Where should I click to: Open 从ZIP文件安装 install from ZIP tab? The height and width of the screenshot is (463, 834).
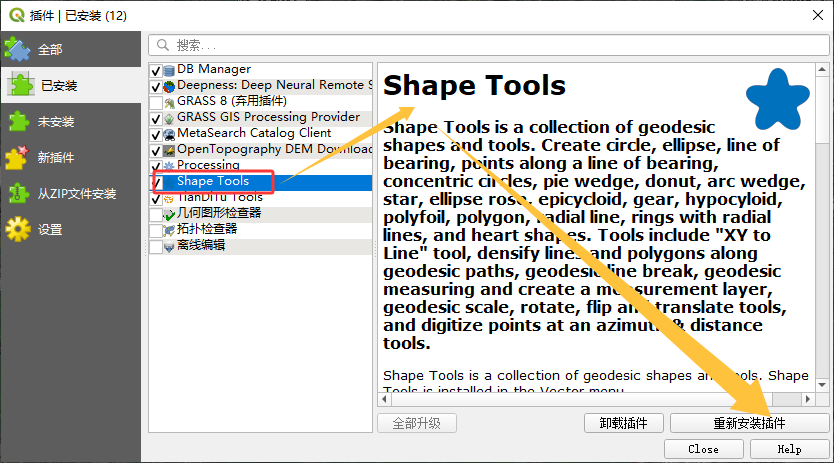pos(71,194)
